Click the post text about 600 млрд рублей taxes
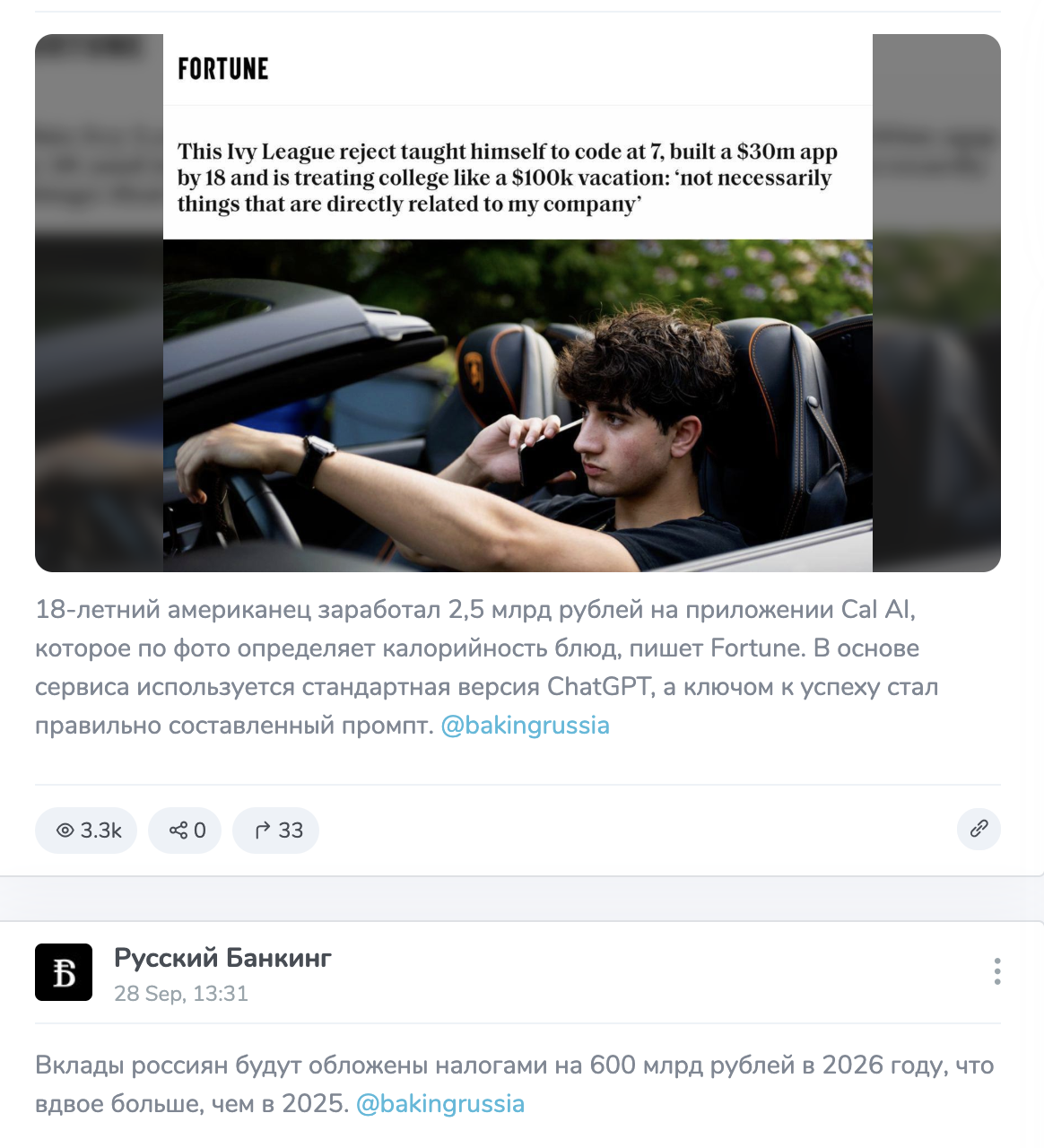Screen dimensions: 1044x1148 (514, 1084)
